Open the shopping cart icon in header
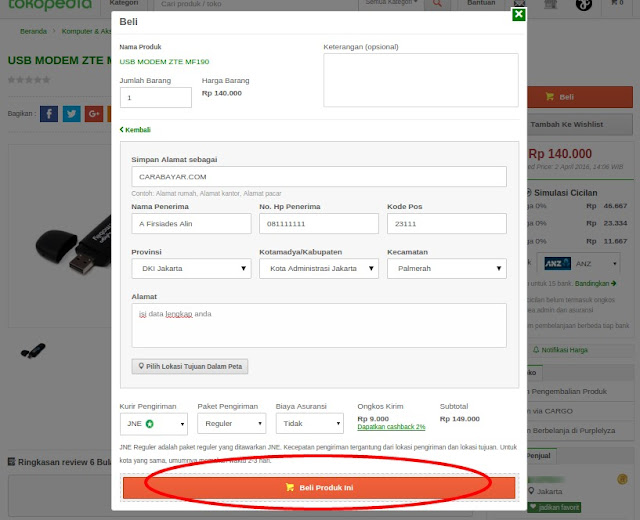Screen dimensions: 640x520 click(x=617, y=3)
